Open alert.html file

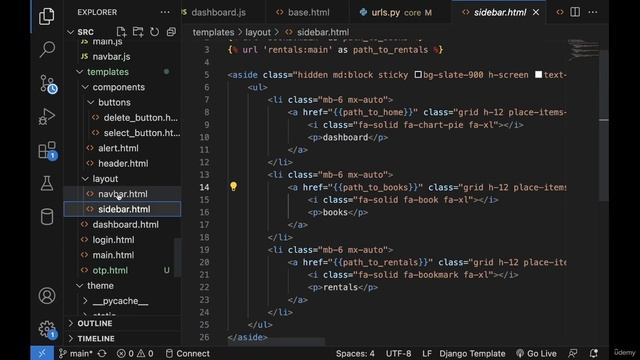(x=118, y=148)
